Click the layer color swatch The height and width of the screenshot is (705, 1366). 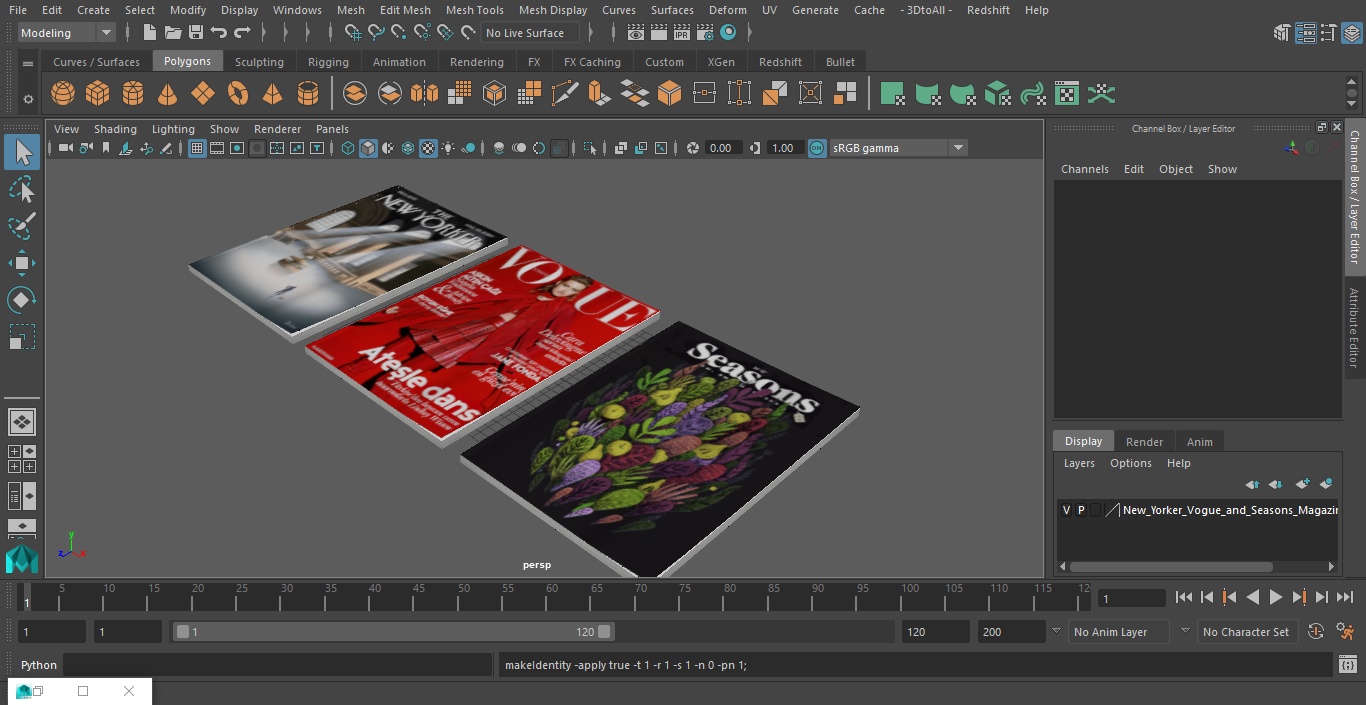pyautogui.click(x=1111, y=510)
